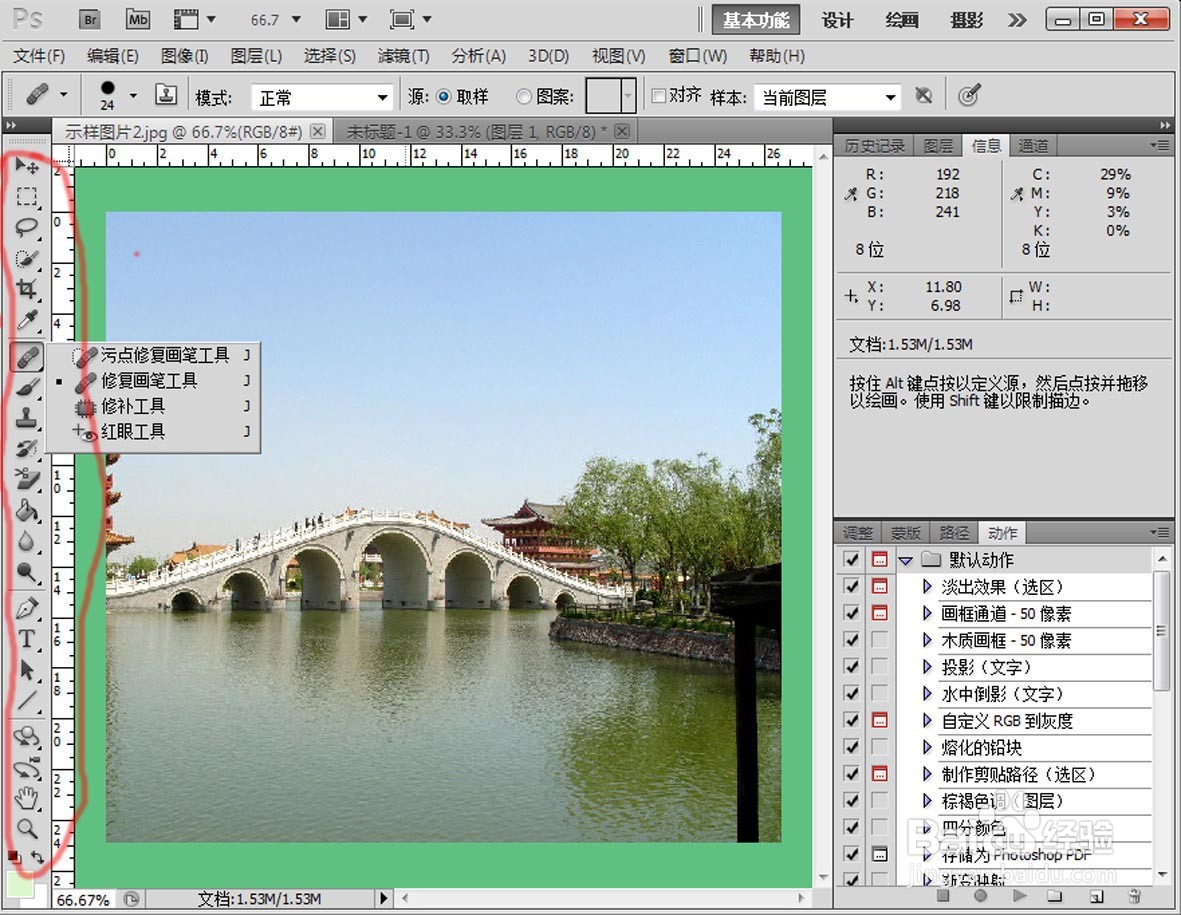The image size is (1181, 915).
Task: Click the 摄影 workspace button
Action: click(x=966, y=20)
